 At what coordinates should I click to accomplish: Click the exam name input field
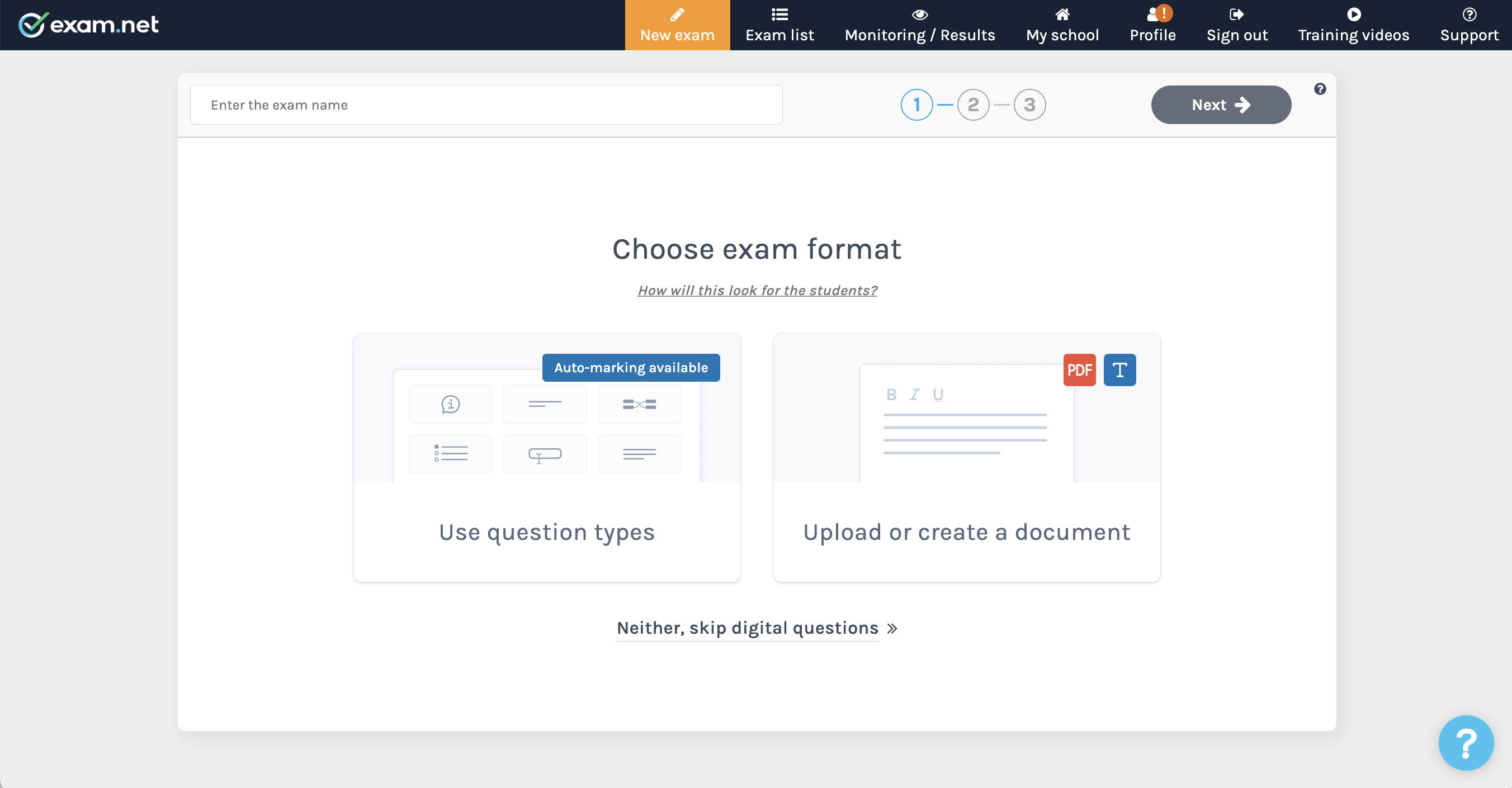click(x=485, y=105)
